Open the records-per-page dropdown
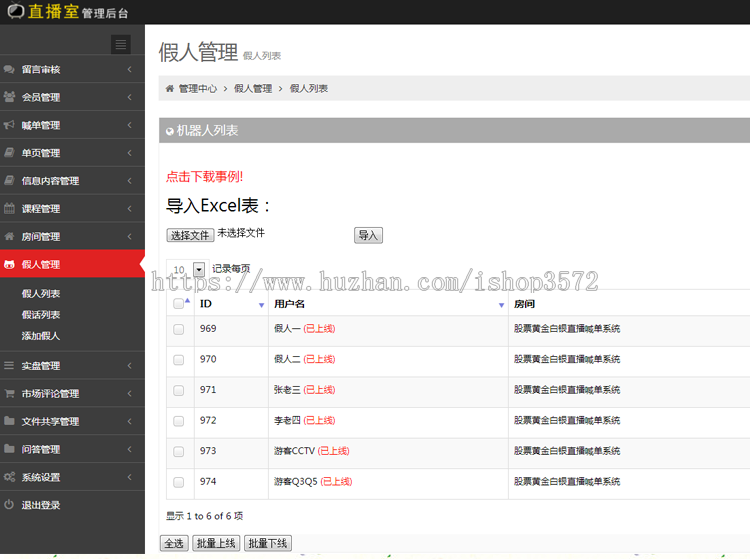 click(x=187, y=269)
